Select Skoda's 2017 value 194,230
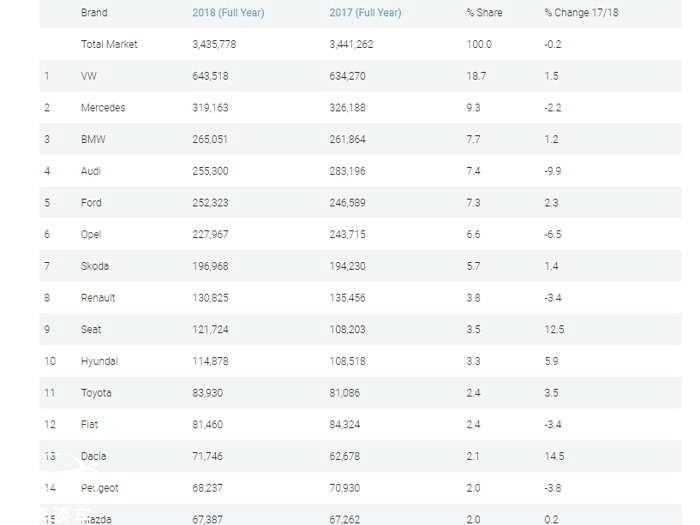This screenshot has height=525, width=700. tap(347, 267)
